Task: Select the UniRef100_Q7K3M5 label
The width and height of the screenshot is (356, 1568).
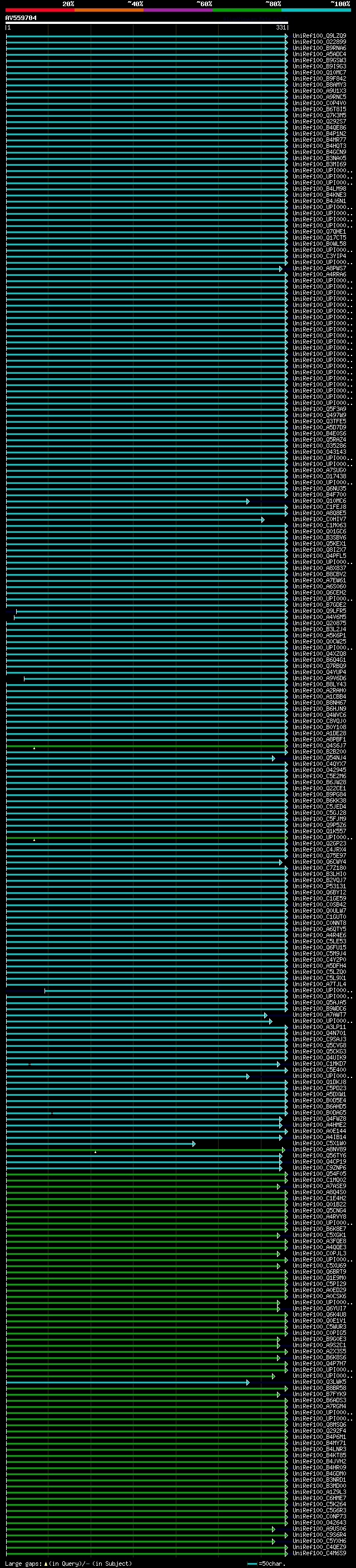Action: pos(319,115)
